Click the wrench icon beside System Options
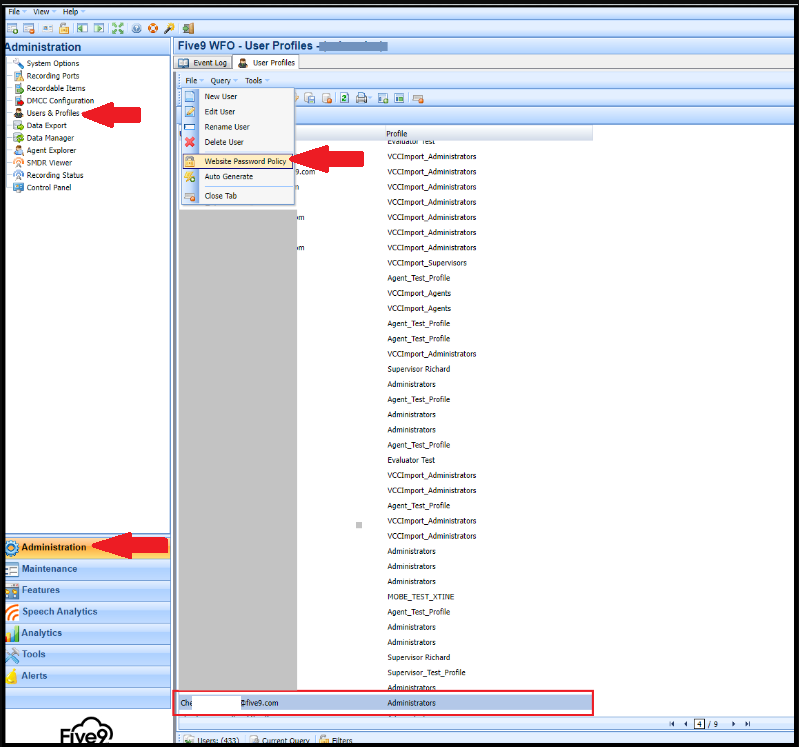Screen dimensions: 799x747 18,63
